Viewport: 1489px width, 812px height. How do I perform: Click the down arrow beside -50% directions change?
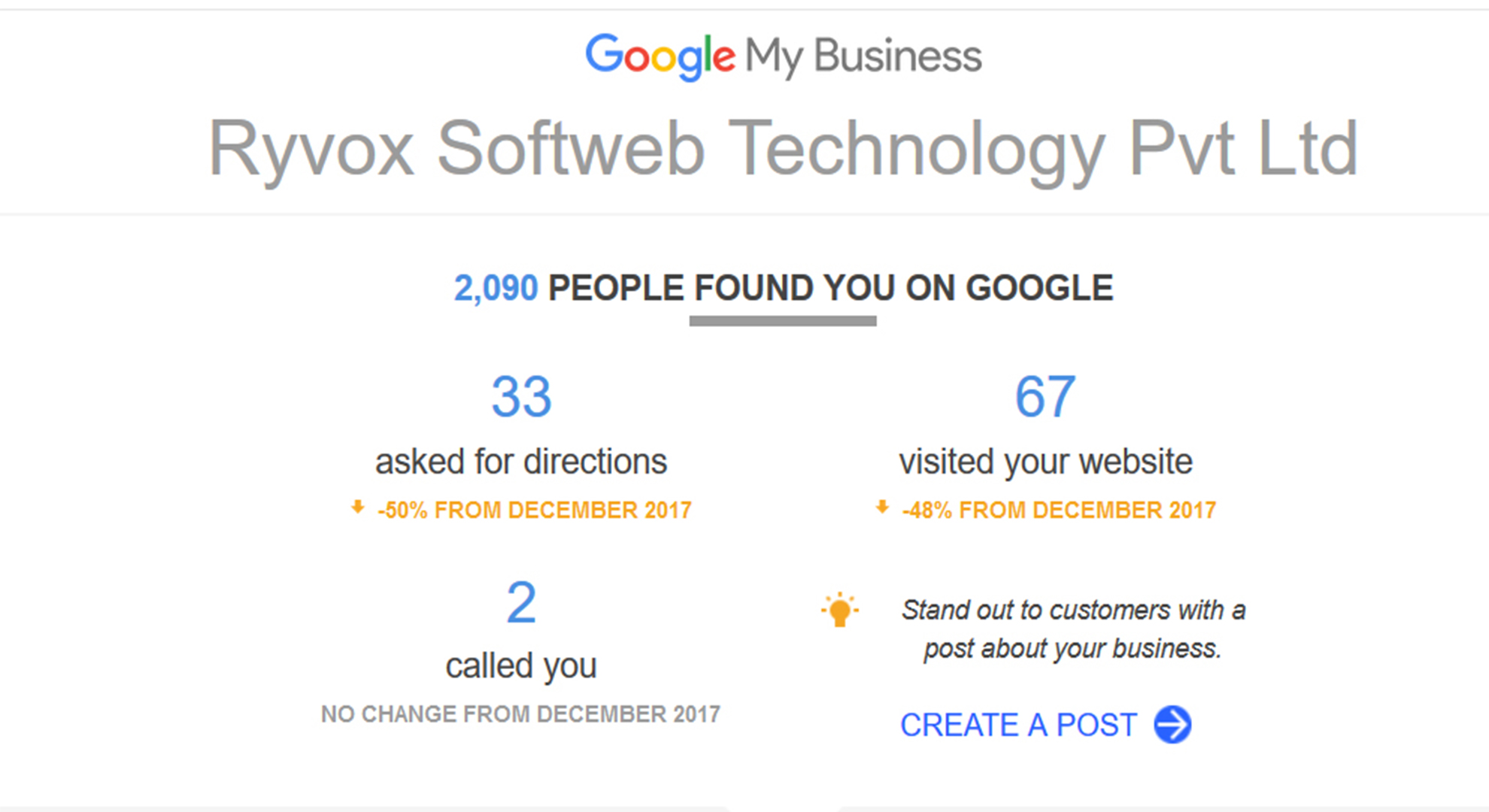(x=358, y=507)
